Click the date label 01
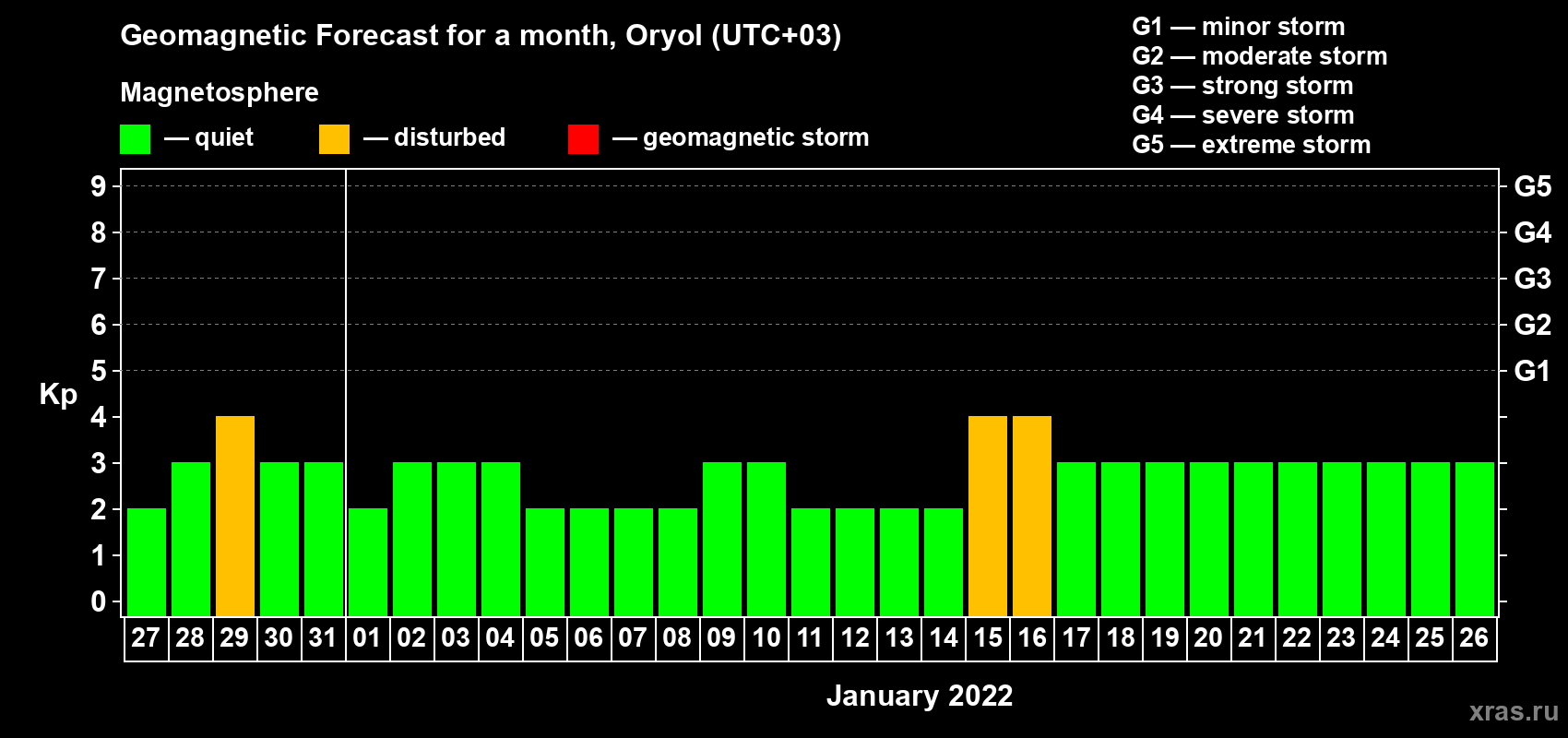This screenshot has height=738, width=1568. 367,638
